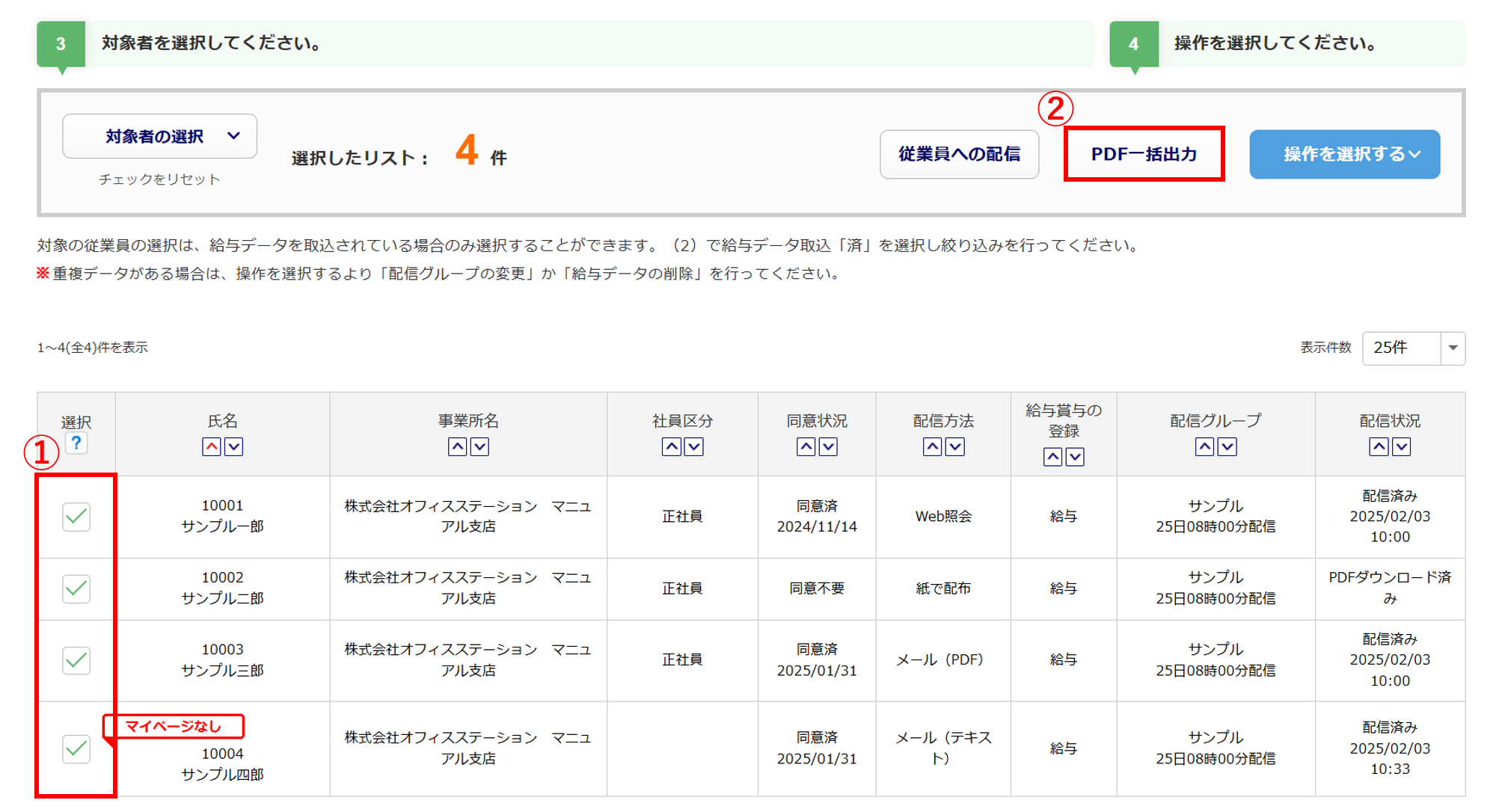Screen dimensions: 1499x812
Task: Open the 表示件数 25件 combo box
Action: click(1413, 348)
